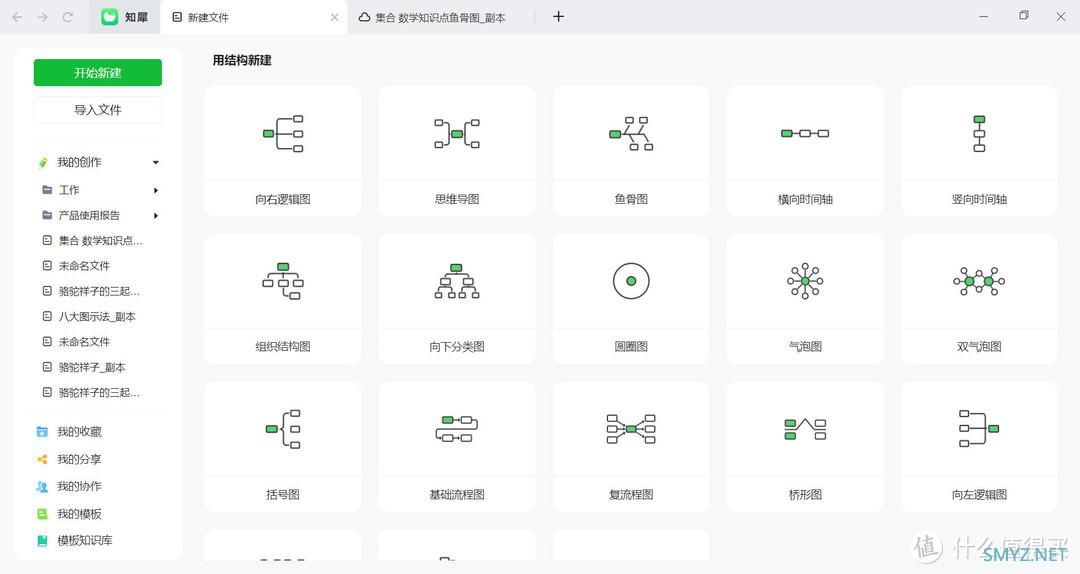Click the 括号图 card label
The height and width of the screenshot is (574, 1080).
283,495
